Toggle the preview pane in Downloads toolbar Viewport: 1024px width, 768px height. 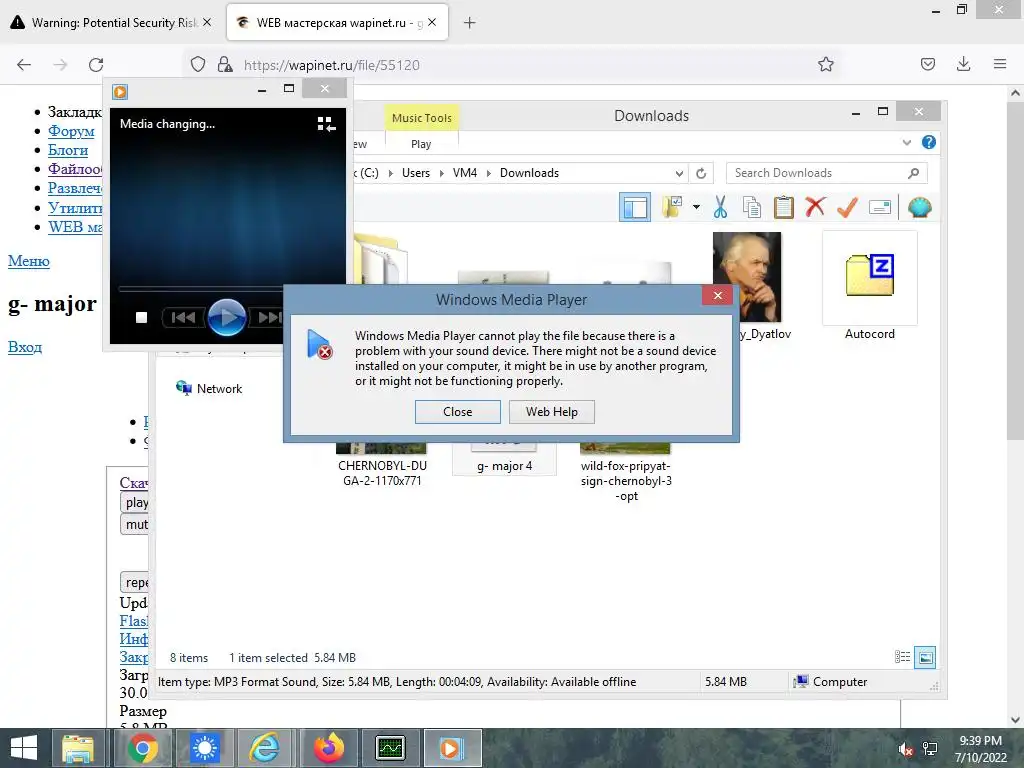635,208
